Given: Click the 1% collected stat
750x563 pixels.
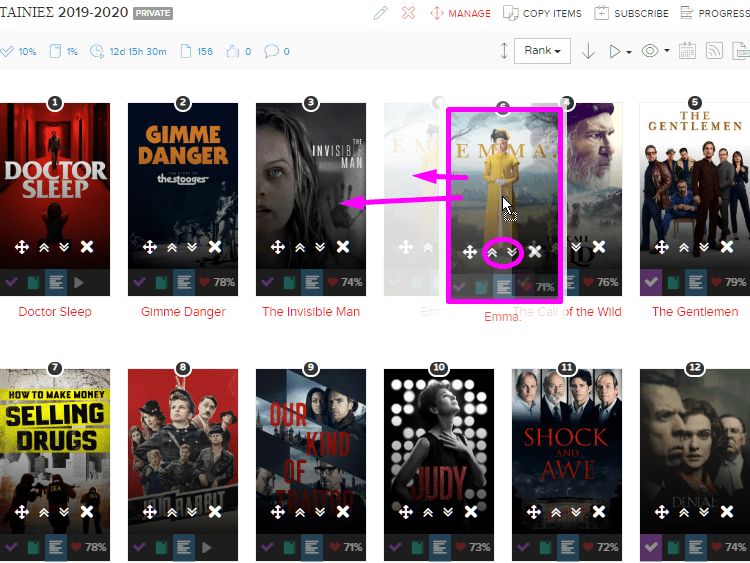Looking at the screenshot, I should (64, 51).
